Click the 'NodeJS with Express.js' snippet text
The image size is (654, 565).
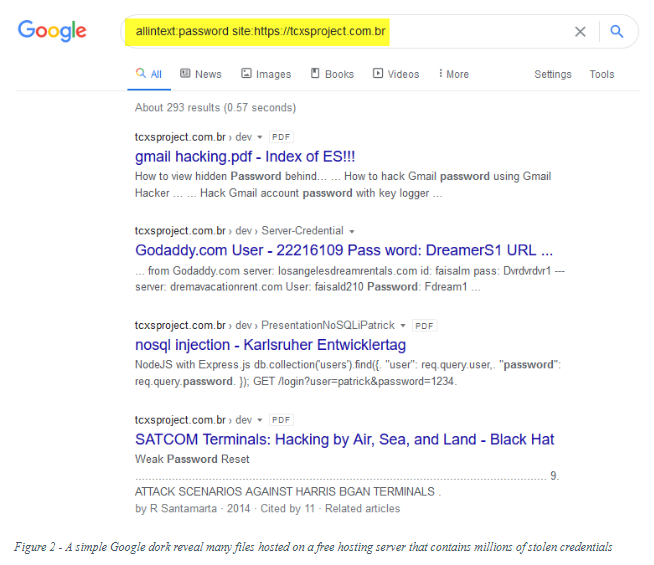click(x=348, y=373)
